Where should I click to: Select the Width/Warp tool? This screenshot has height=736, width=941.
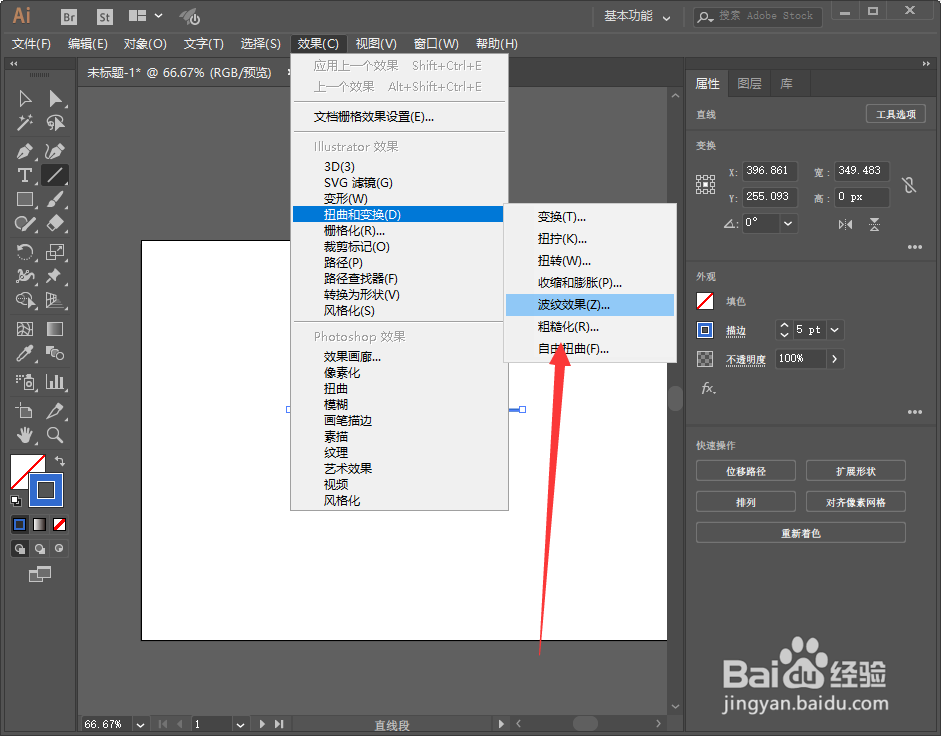(x=25, y=276)
